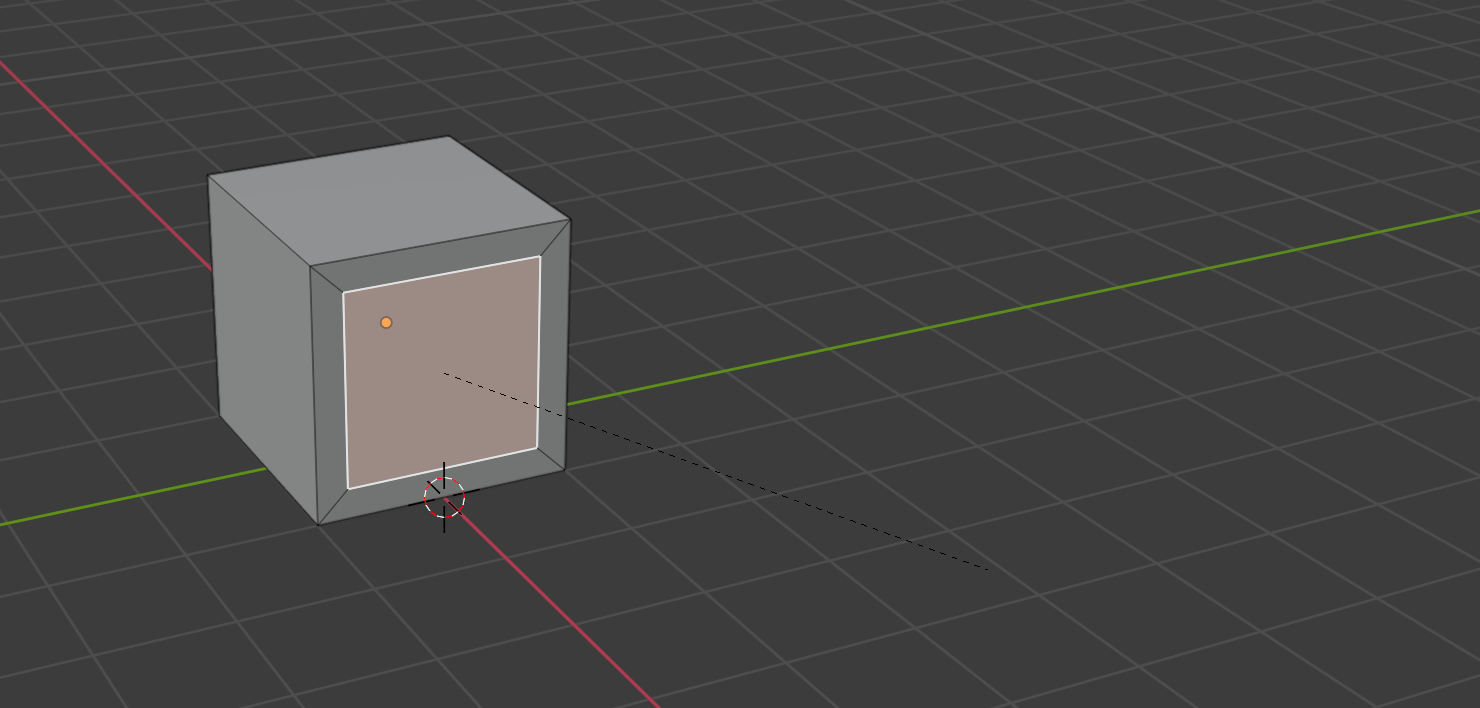
Task: Click the 3D cursor crosshair below the cube
Action: pos(444,497)
